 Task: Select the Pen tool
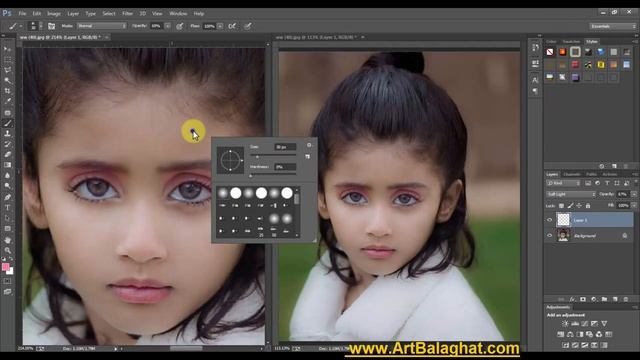click(7, 197)
